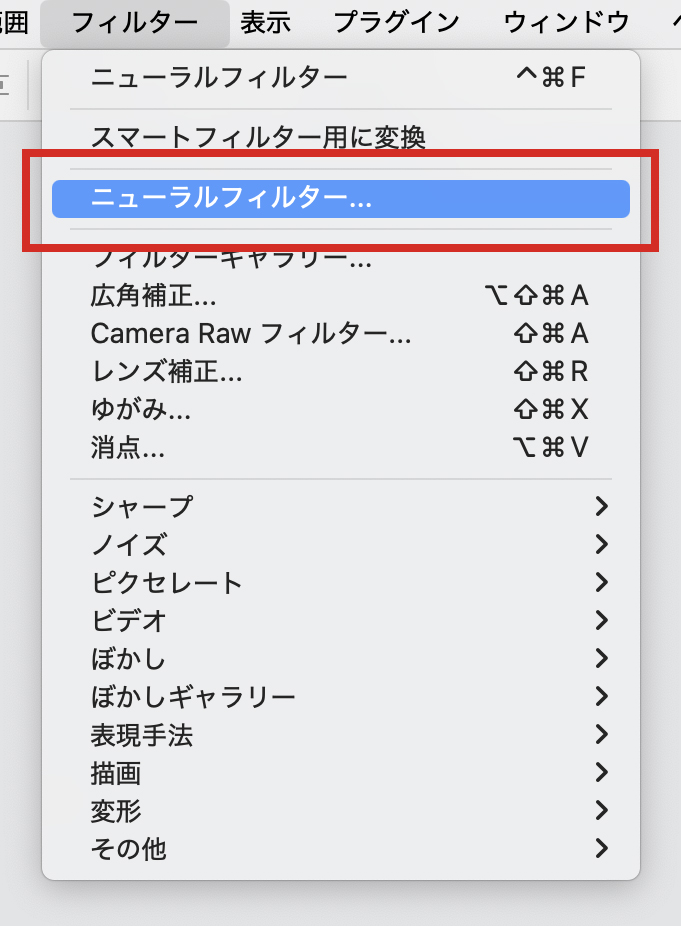
Task: Expand the シャープ submenu arrow
Action: point(601,507)
